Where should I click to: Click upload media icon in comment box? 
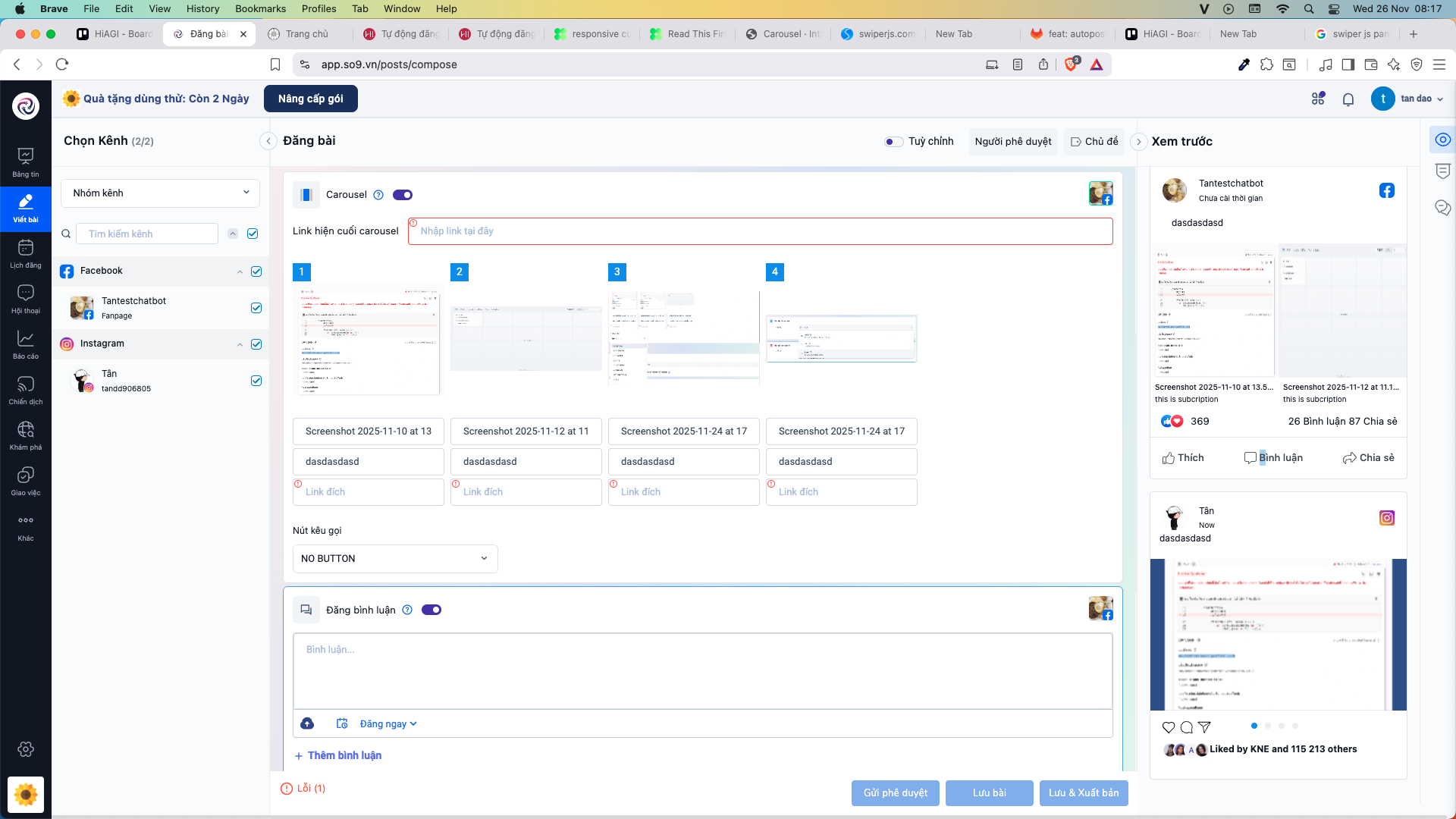(x=307, y=723)
